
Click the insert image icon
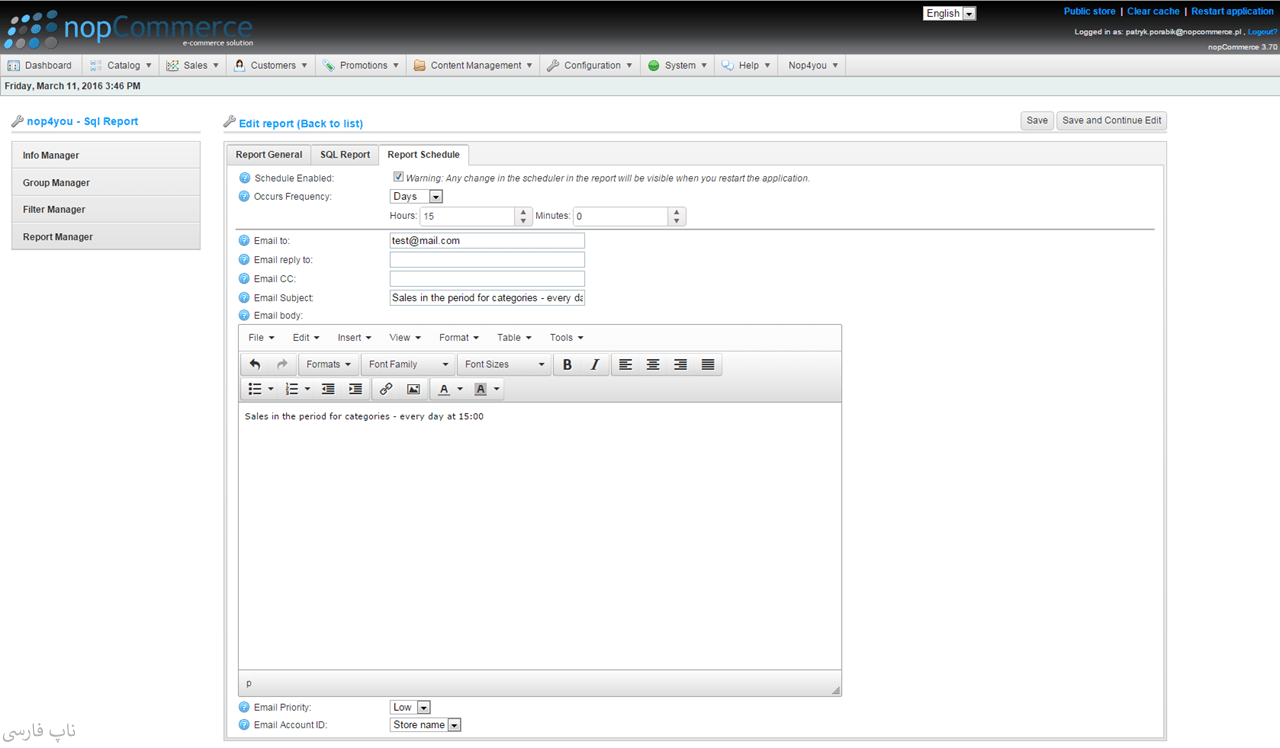[413, 389]
